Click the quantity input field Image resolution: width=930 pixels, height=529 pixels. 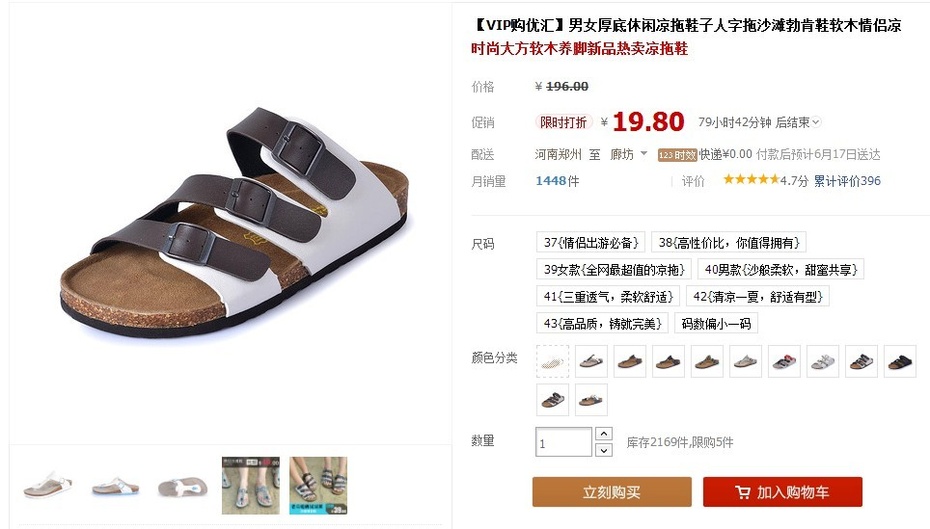[x=563, y=442]
